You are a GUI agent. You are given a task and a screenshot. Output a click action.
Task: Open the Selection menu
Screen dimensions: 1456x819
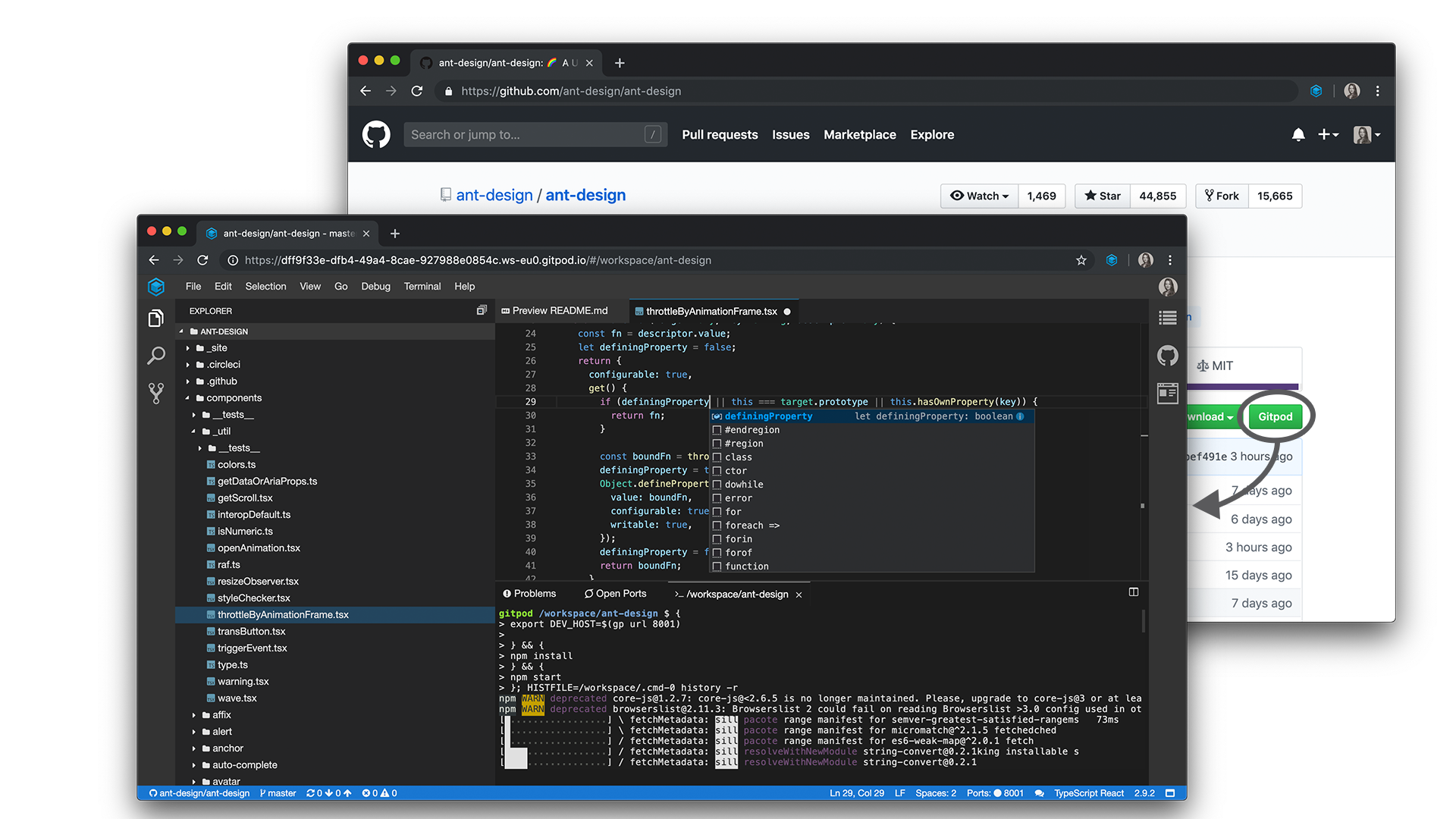pyautogui.click(x=265, y=287)
